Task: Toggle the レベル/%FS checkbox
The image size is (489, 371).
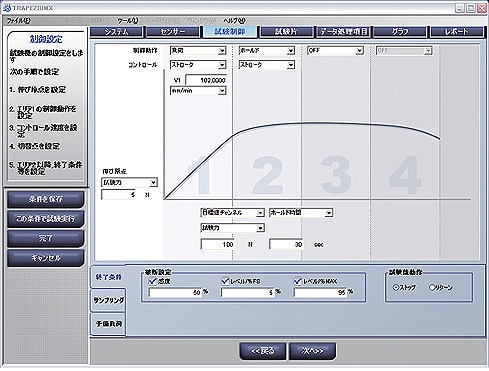Action: [x=225, y=281]
